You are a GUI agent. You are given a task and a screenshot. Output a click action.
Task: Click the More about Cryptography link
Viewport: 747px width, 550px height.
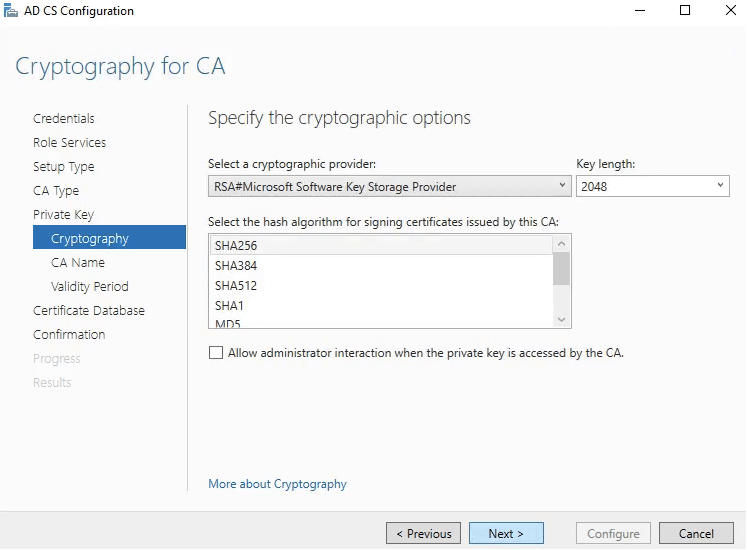[x=277, y=484]
